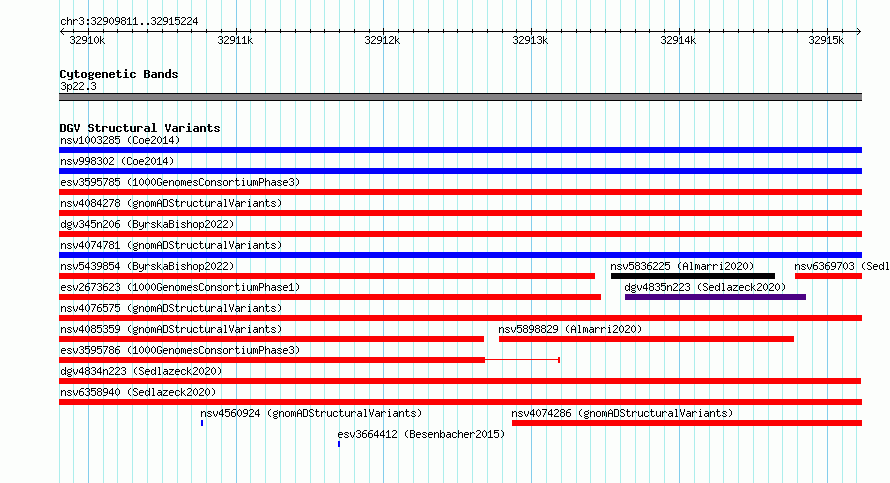890x483 pixels.
Task: Click the nsv5836225 (Almarri2020) label
Action: click(682, 266)
